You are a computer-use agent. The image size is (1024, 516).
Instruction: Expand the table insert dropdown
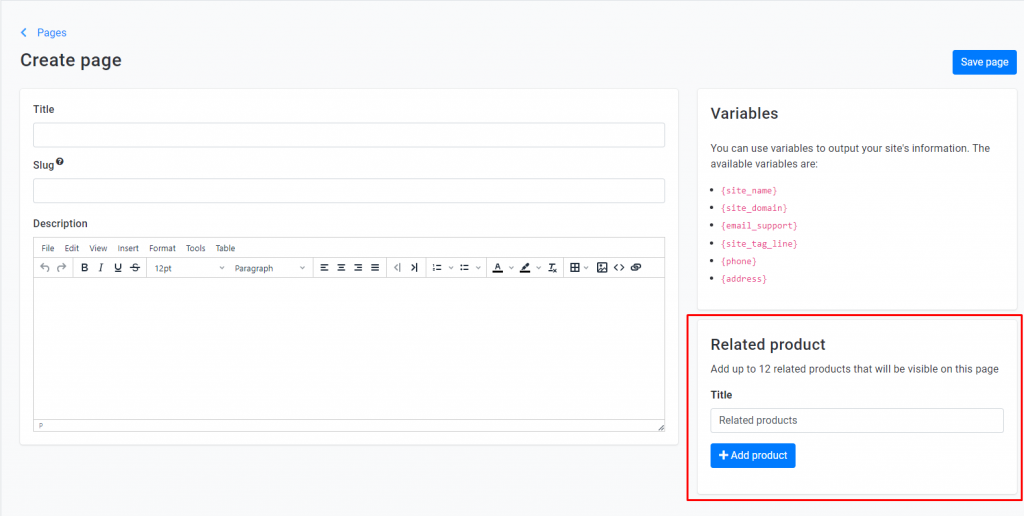pyautogui.click(x=586, y=268)
